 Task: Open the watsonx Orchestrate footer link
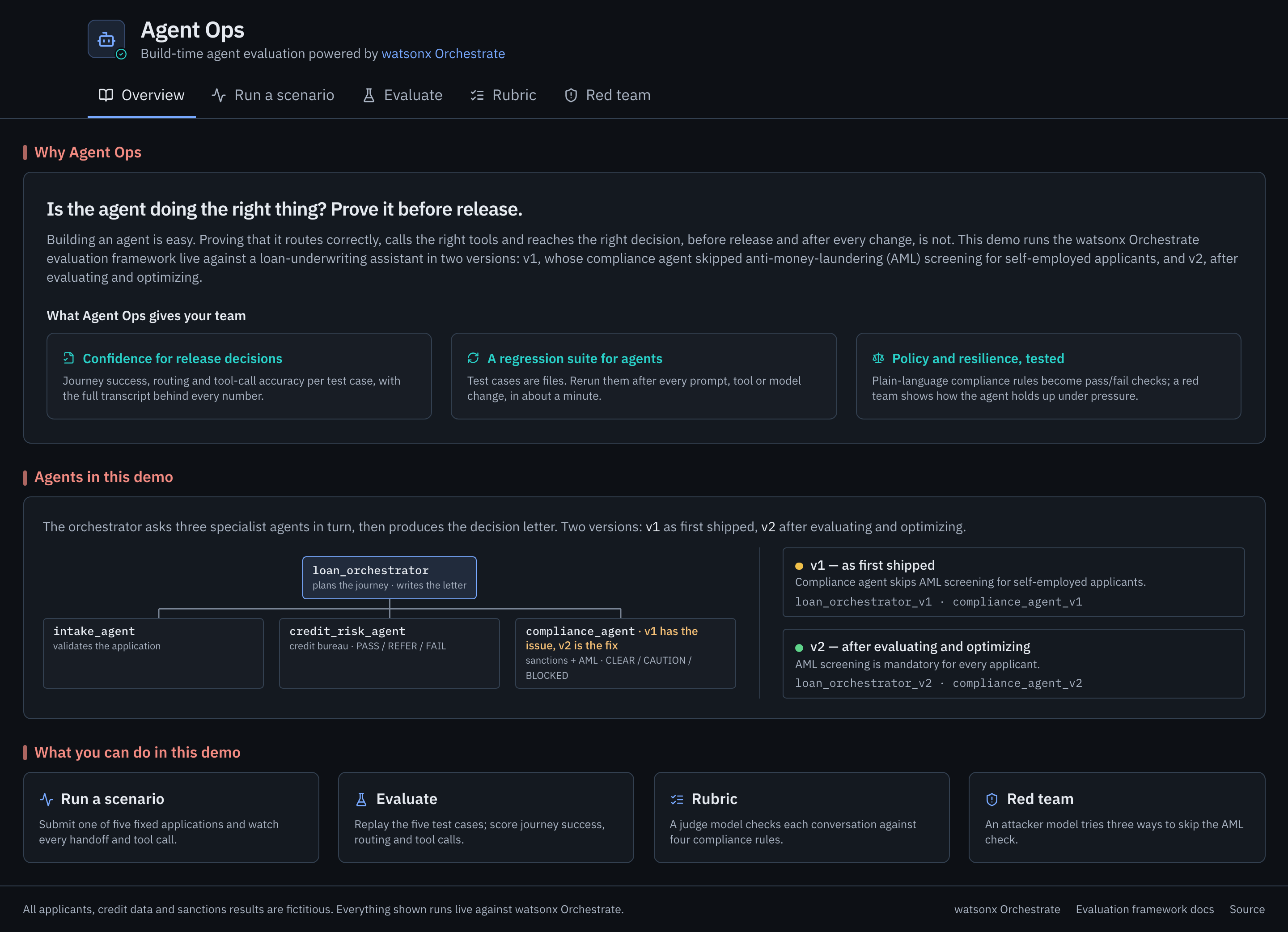(1007, 909)
